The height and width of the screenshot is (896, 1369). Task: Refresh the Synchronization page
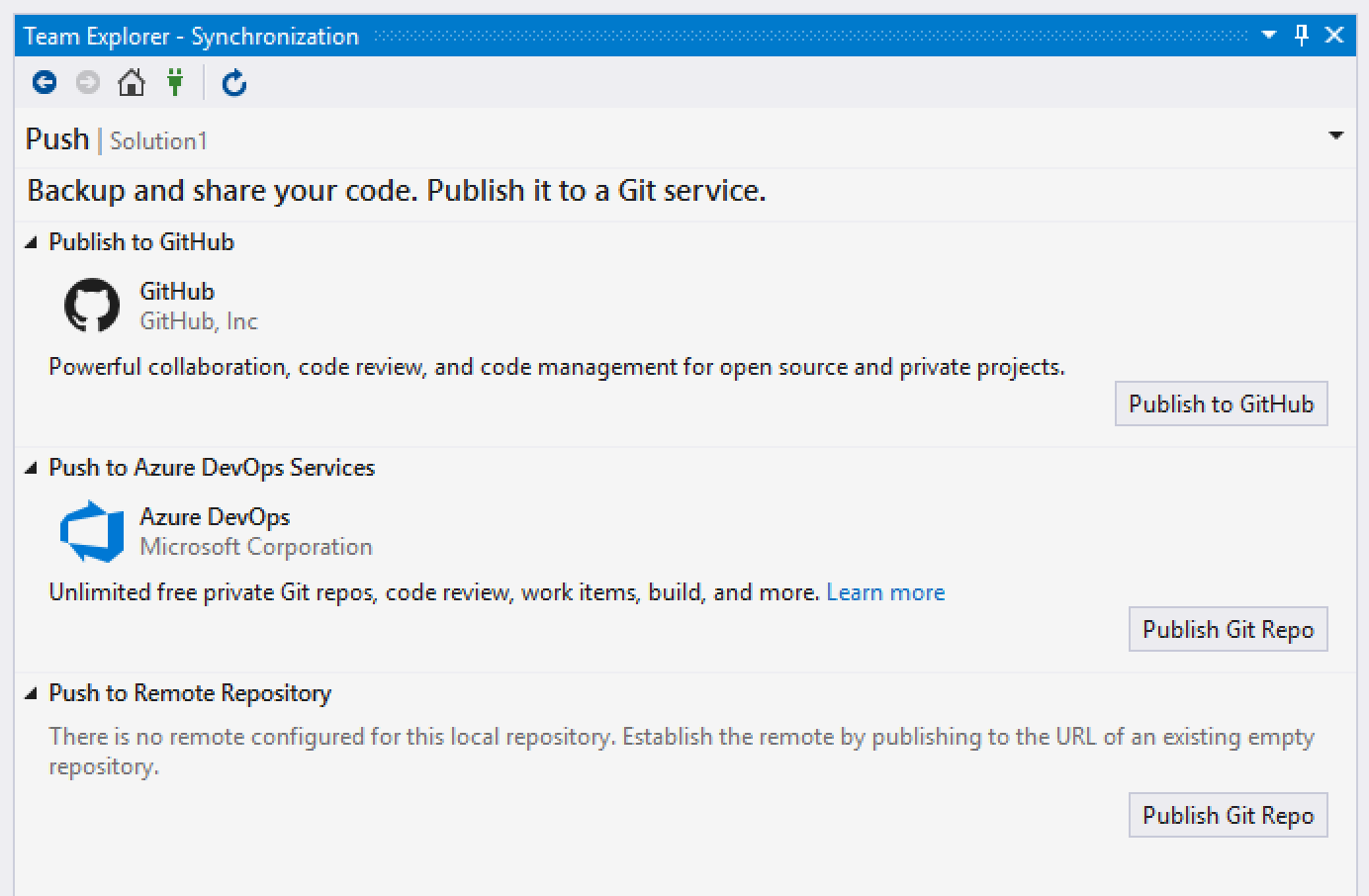(234, 83)
